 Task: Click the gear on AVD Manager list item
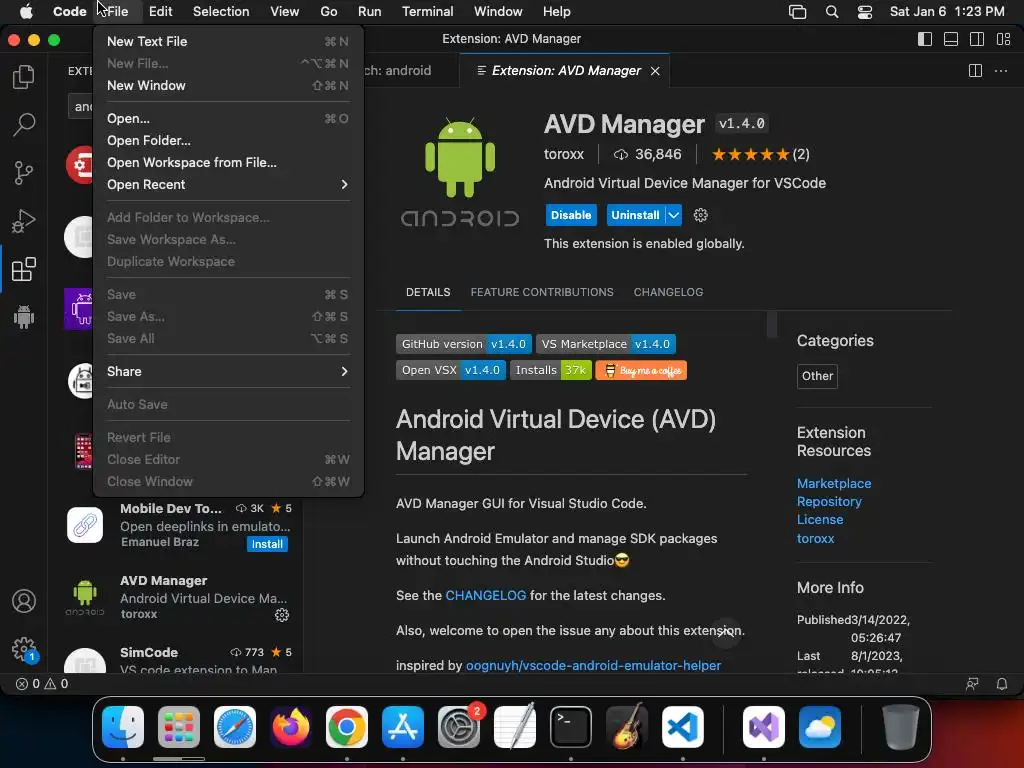pyautogui.click(x=282, y=615)
